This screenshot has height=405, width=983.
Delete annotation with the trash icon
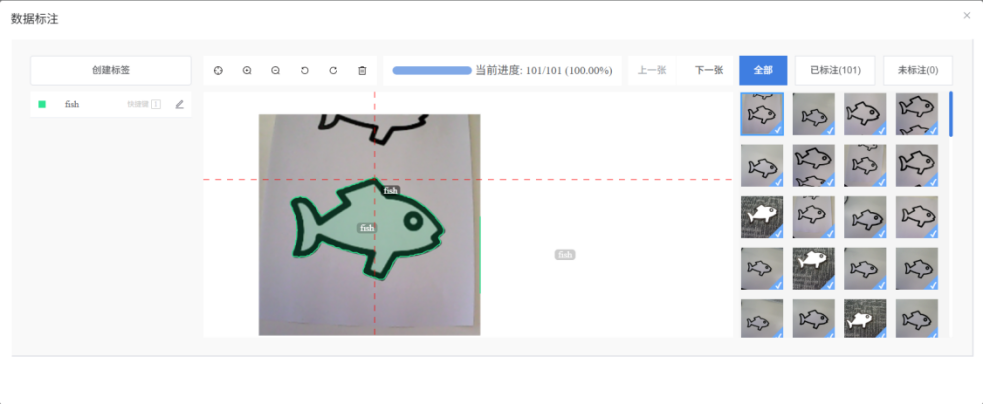362,71
